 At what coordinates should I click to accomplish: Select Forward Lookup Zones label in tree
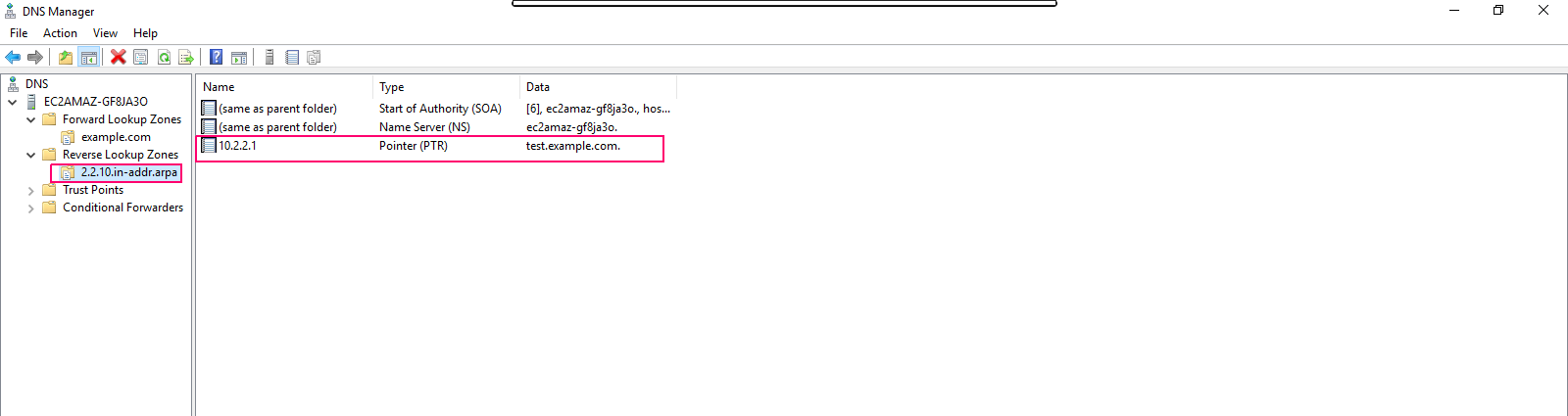tap(122, 119)
